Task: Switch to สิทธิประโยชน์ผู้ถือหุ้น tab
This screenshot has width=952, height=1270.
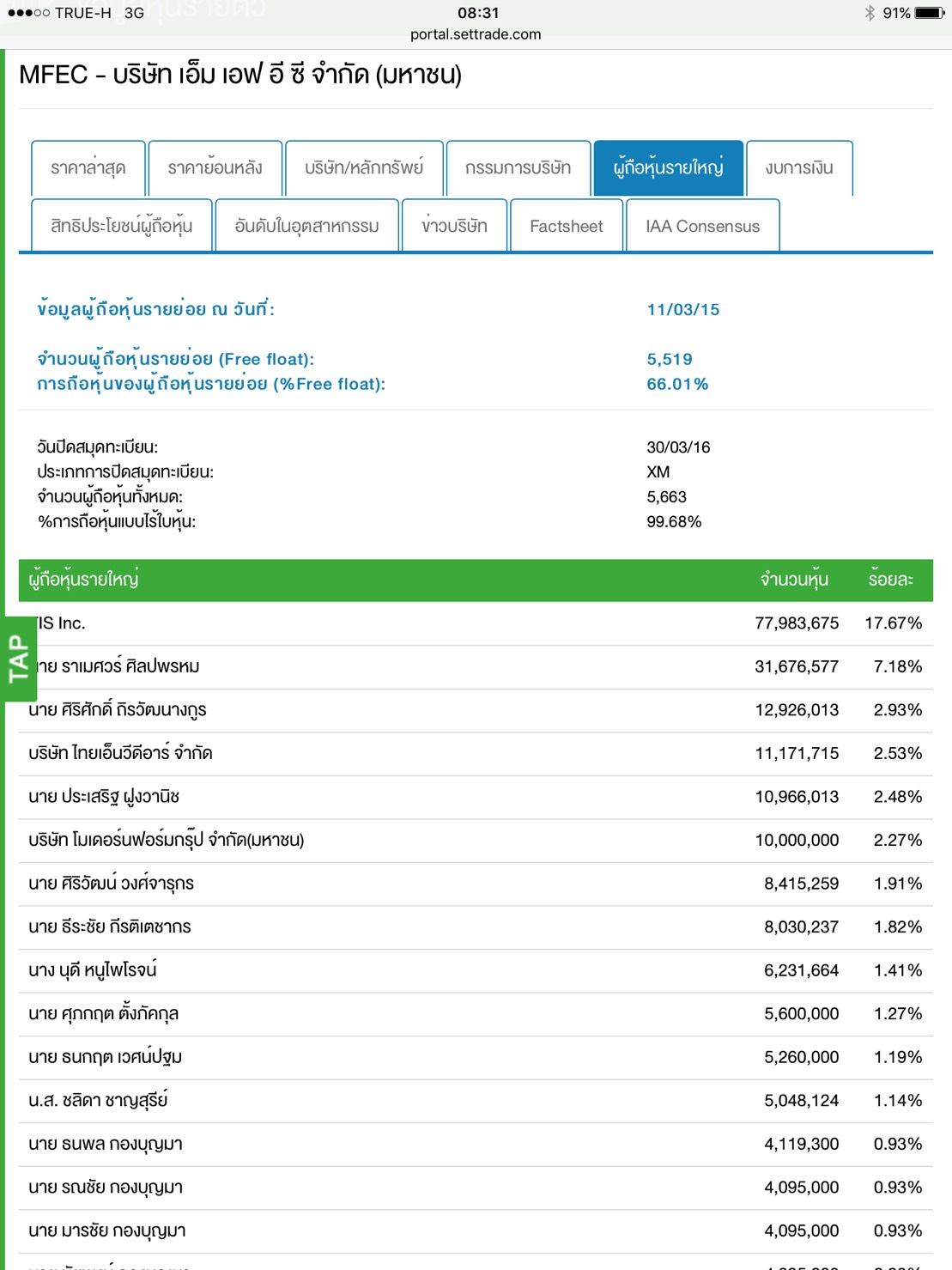Action: click(121, 226)
